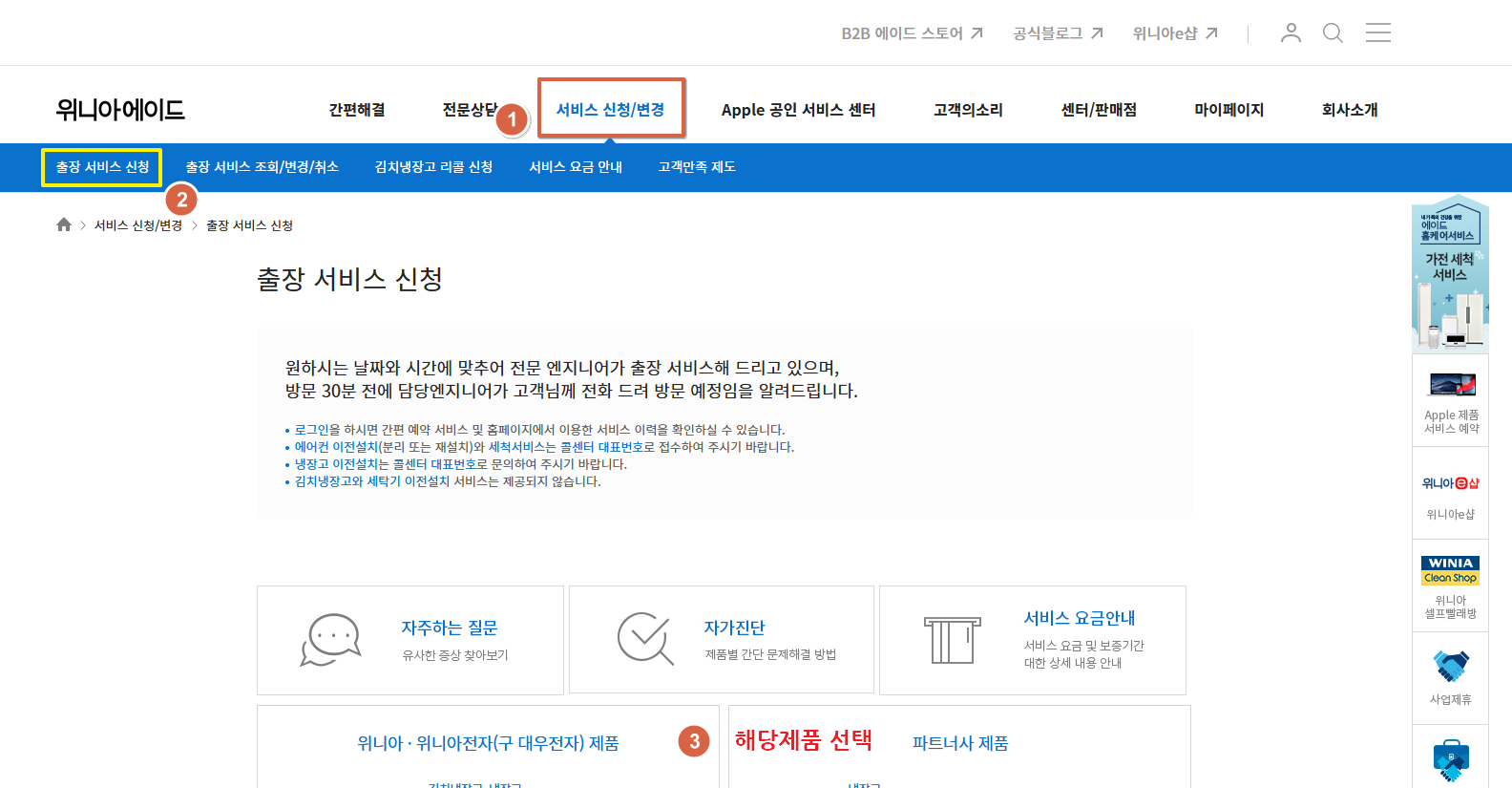Open the 서비스 신청/변경 menu
The image size is (1512, 788).
click(x=611, y=110)
